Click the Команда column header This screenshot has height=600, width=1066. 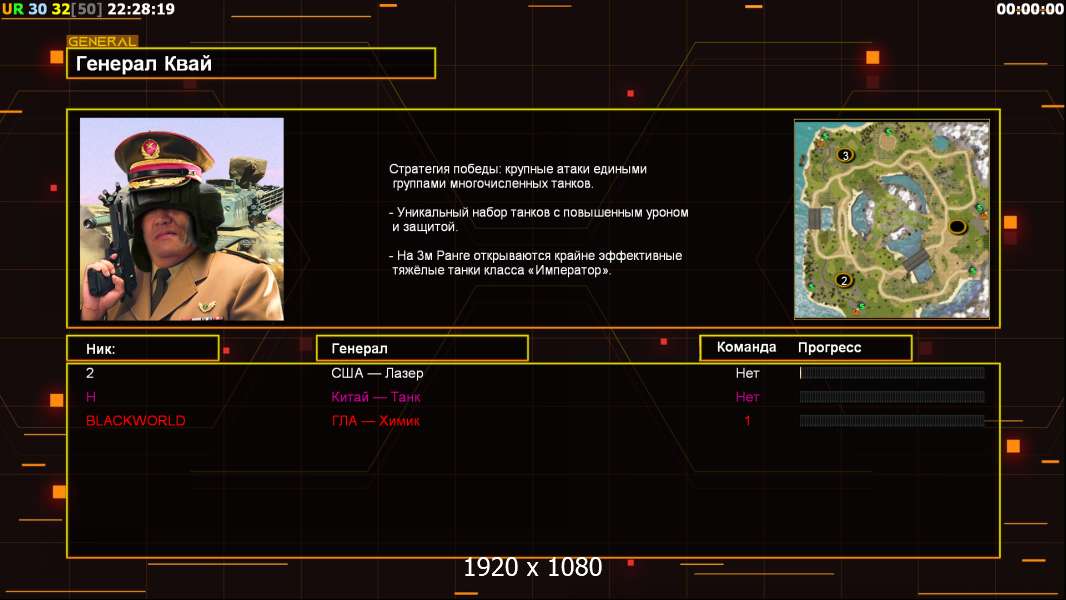(x=746, y=348)
